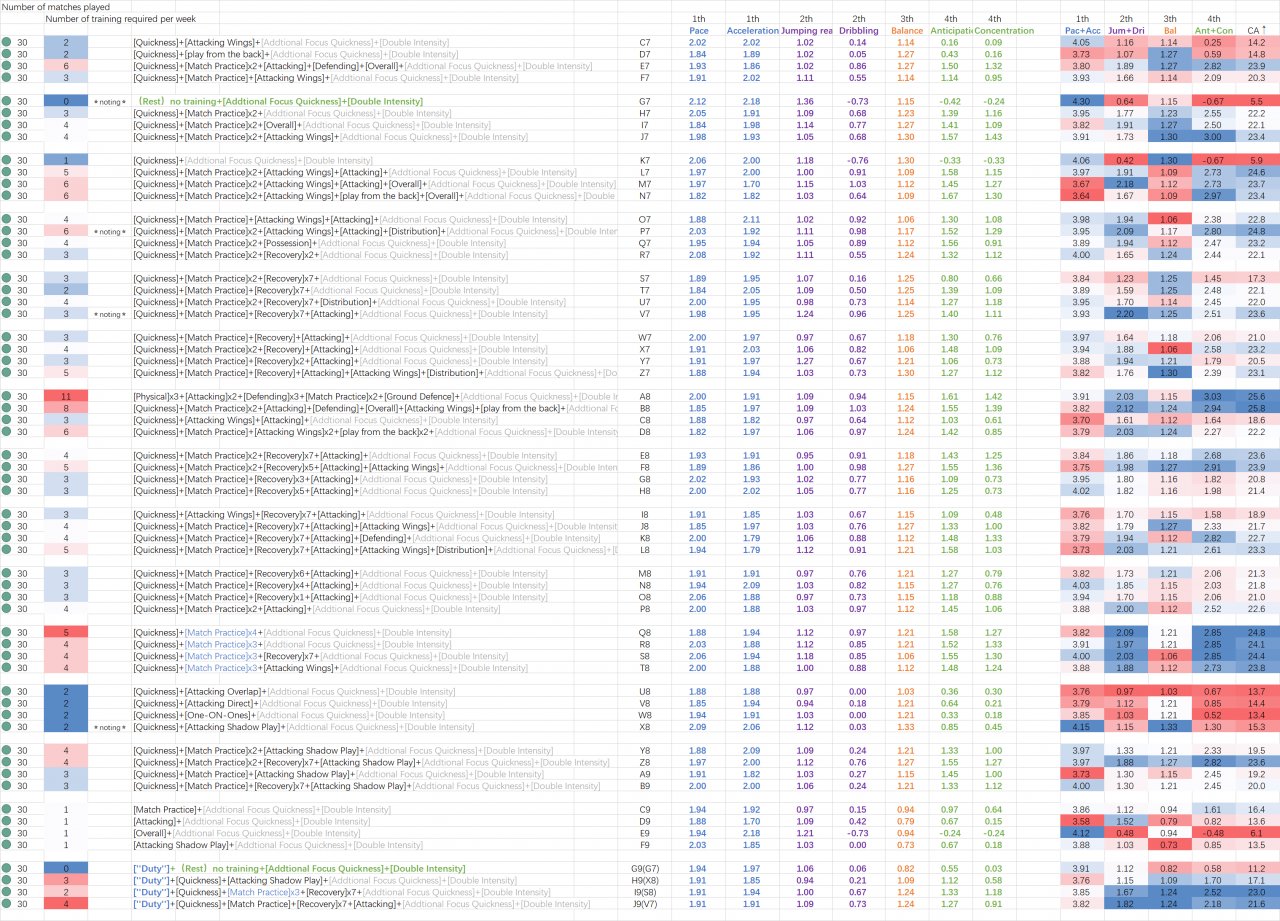This screenshot has width=1280, height=921.
Task: Select the green dot in row Y8
Action: pos(6,751)
